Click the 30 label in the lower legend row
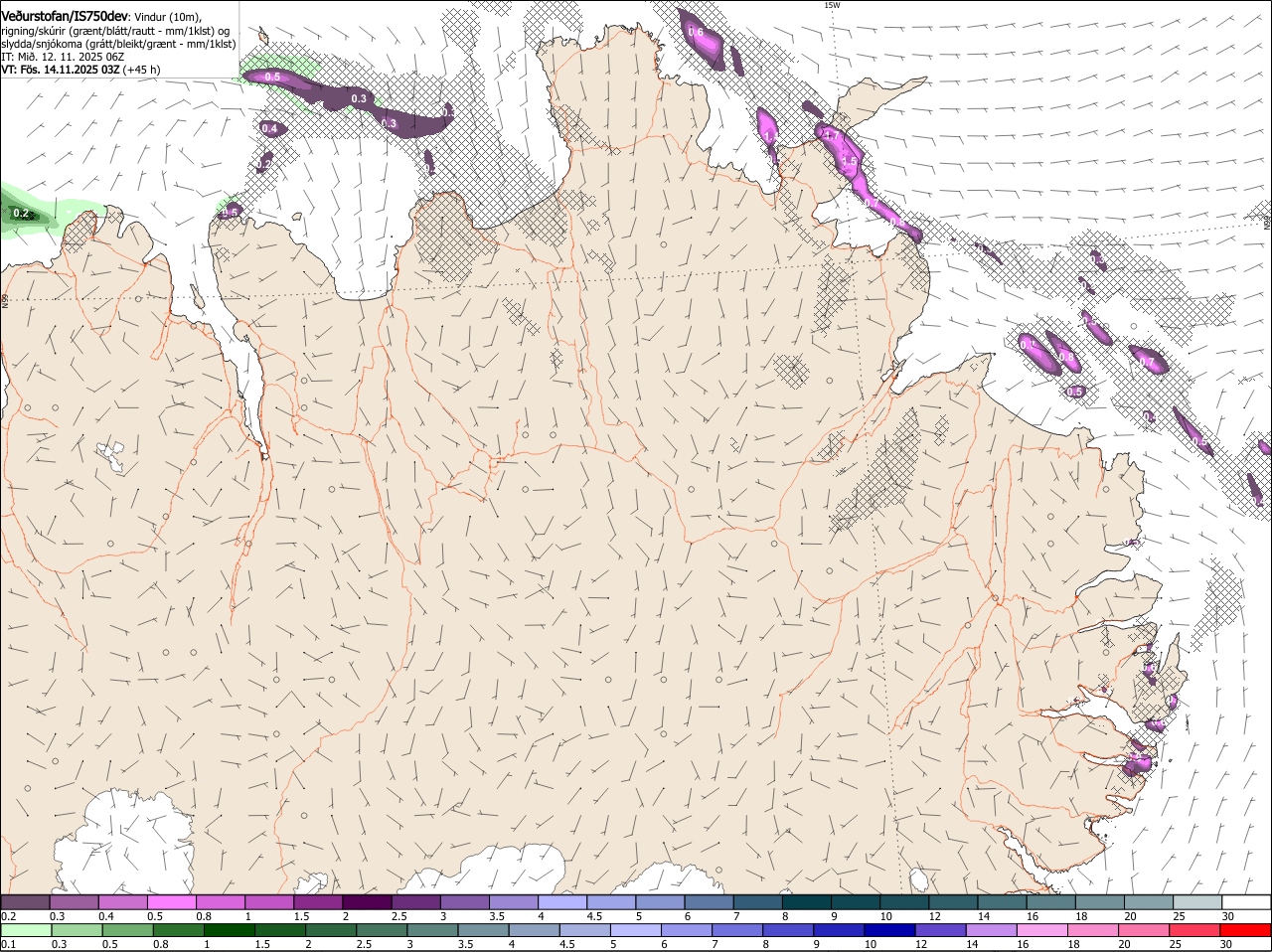 [x=1225, y=944]
